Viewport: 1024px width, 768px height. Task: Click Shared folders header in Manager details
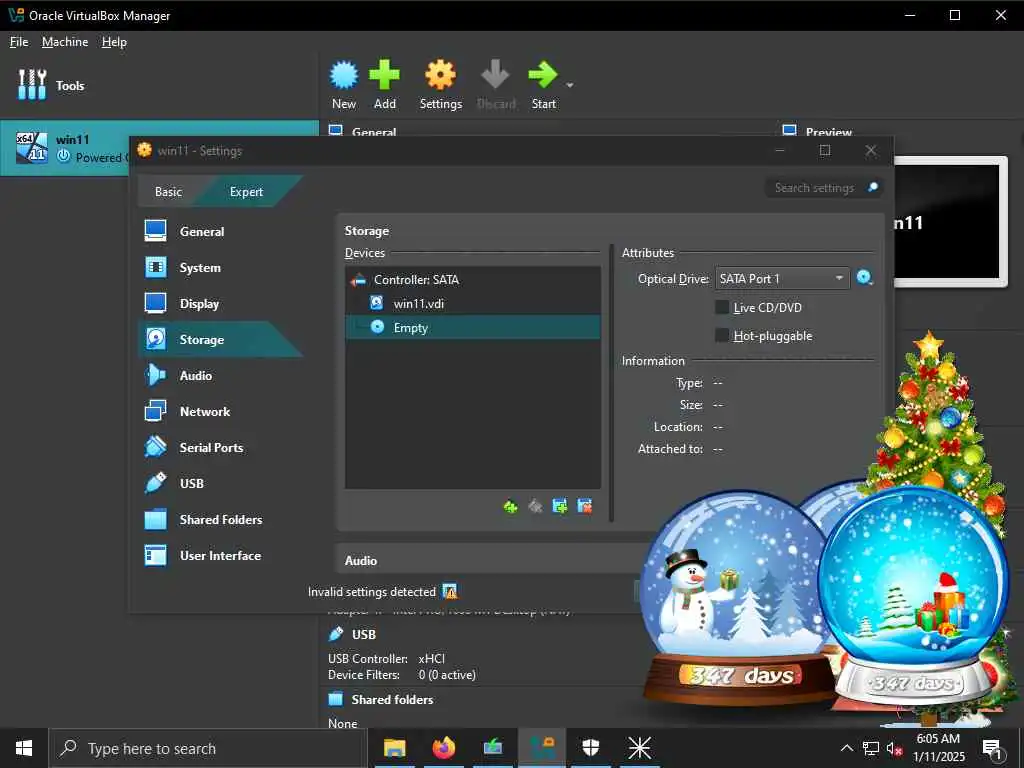coord(392,699)
